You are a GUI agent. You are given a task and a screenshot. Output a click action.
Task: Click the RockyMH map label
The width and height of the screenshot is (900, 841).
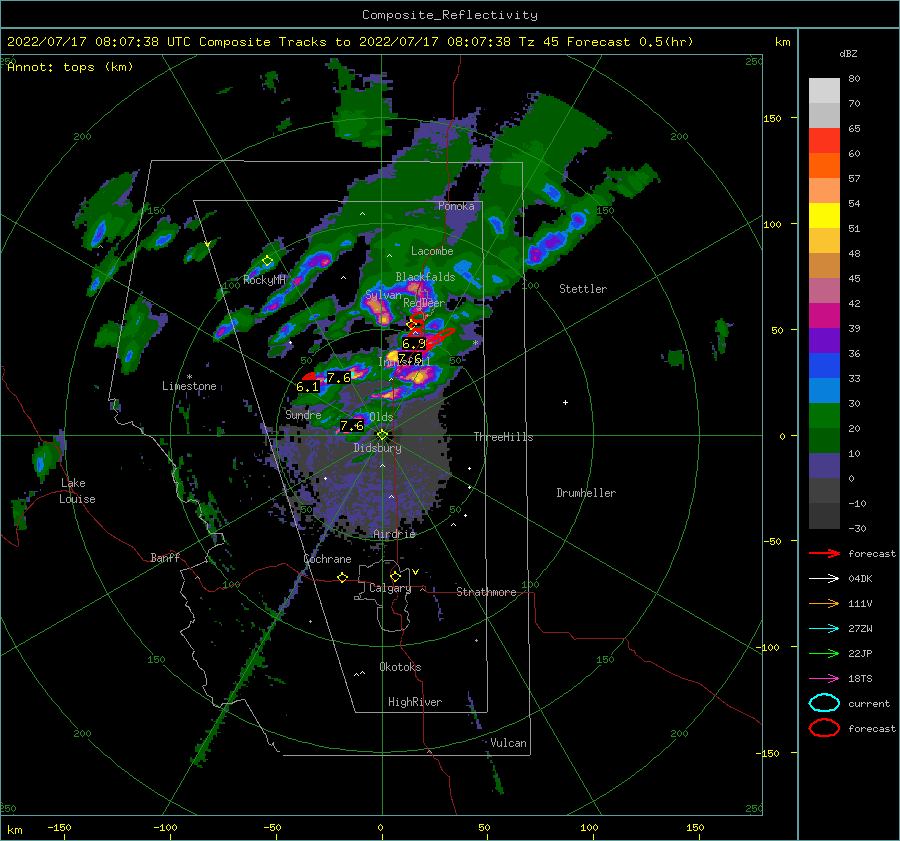coord(265,280)
